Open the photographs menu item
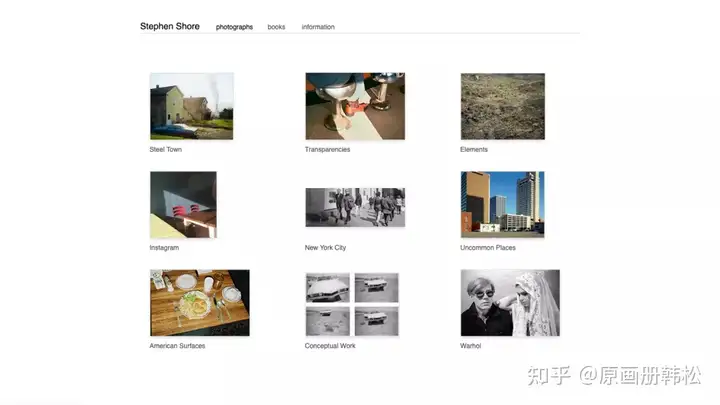720x405 pixels. tap(234, 27)
